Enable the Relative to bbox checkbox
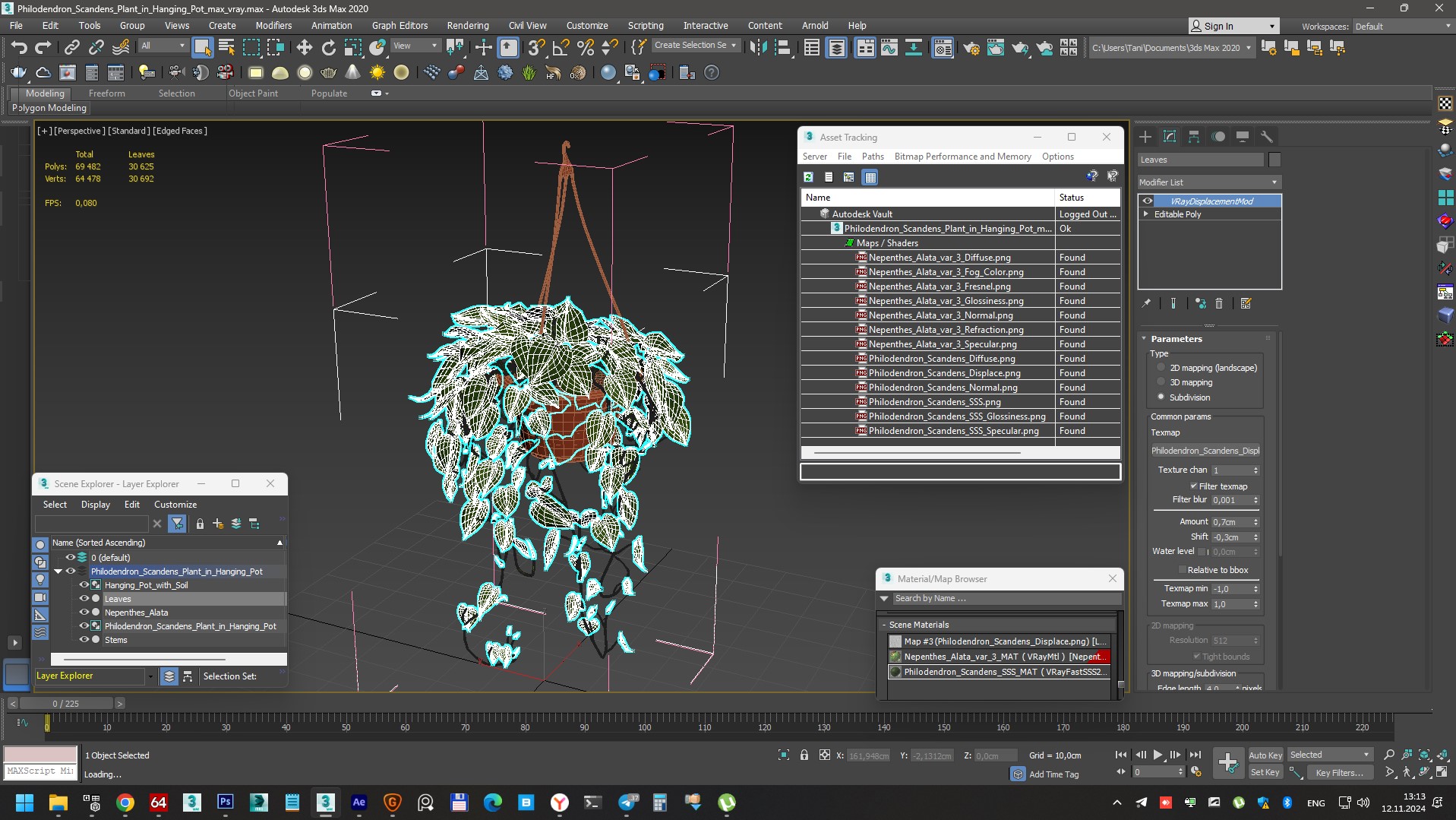This screenshot has height=820, width=1456. pyautogui.click(x=1182, y=570)
